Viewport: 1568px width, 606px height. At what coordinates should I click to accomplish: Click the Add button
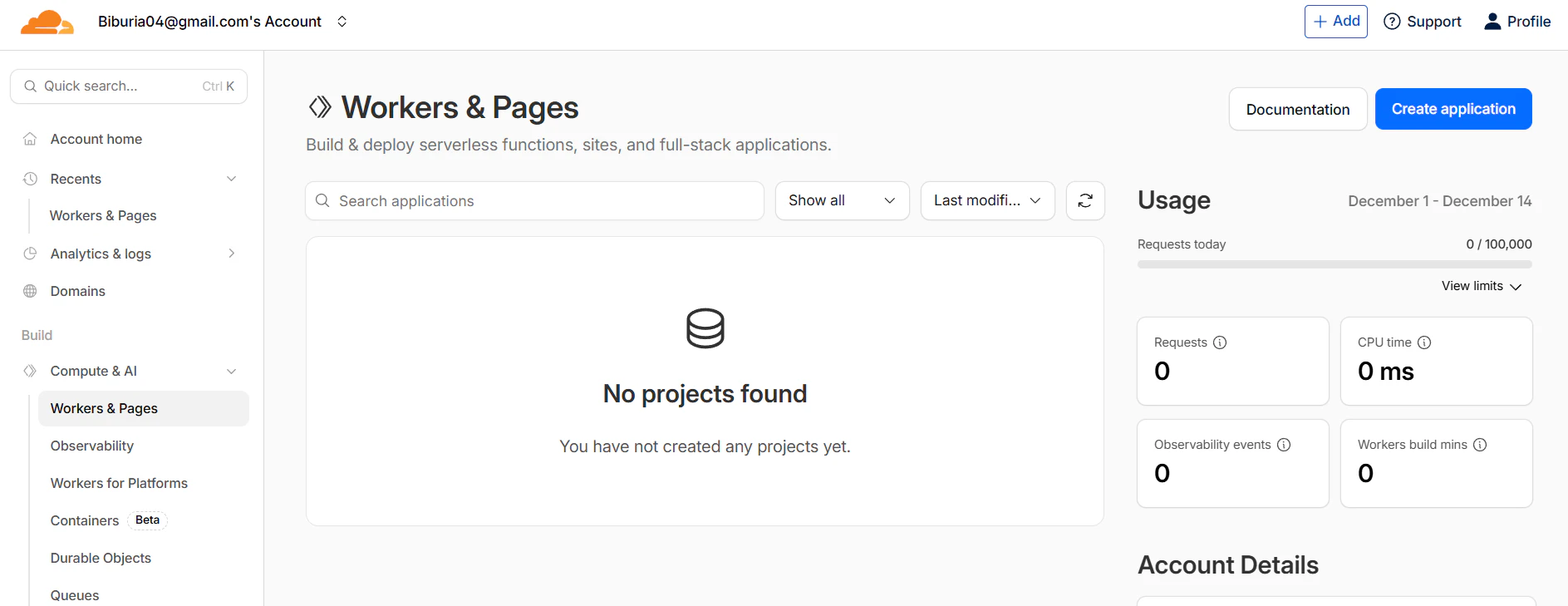[1336, 22]
